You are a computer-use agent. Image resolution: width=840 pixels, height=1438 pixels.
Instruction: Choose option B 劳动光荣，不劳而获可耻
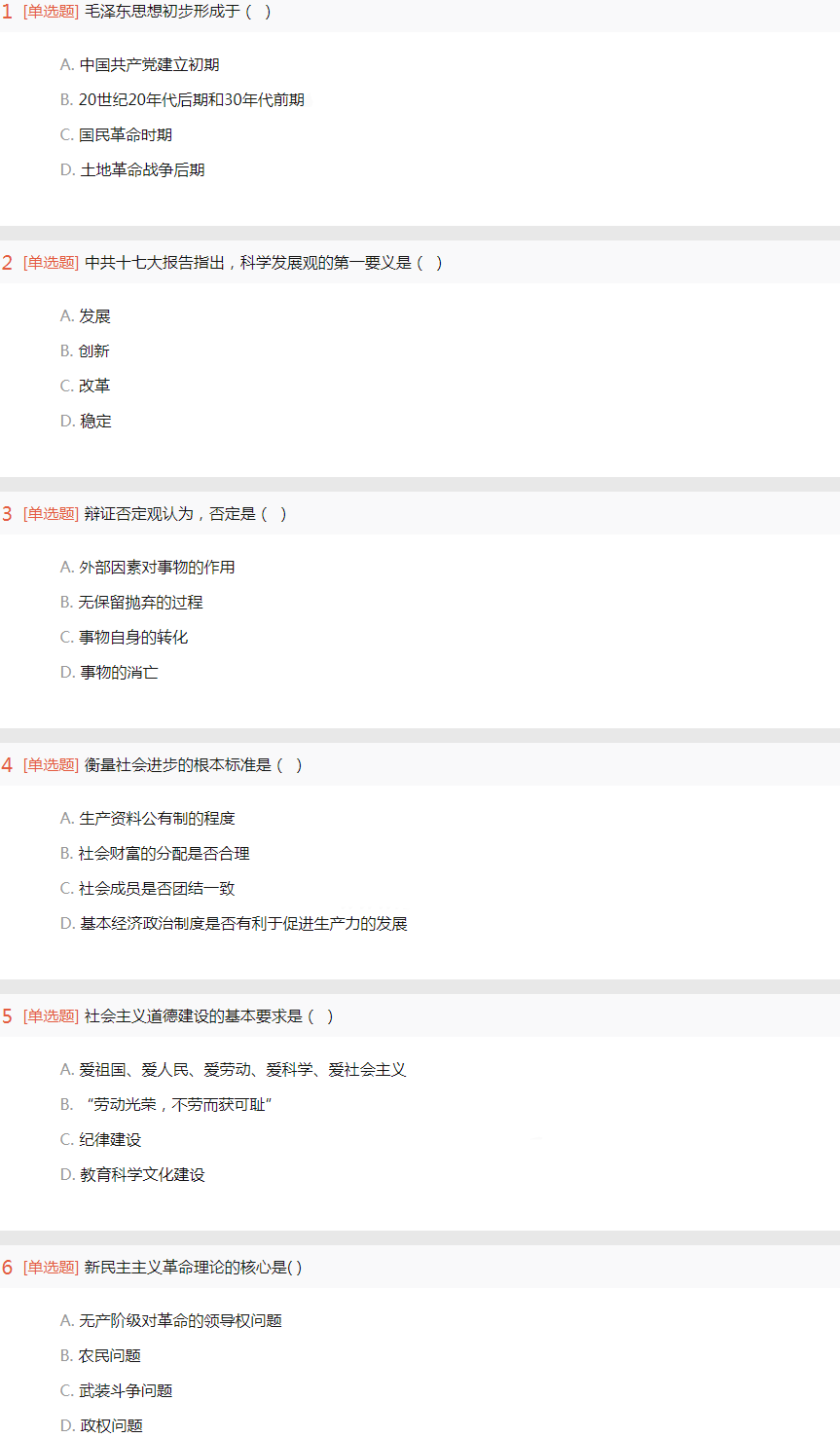[166, 1105]
